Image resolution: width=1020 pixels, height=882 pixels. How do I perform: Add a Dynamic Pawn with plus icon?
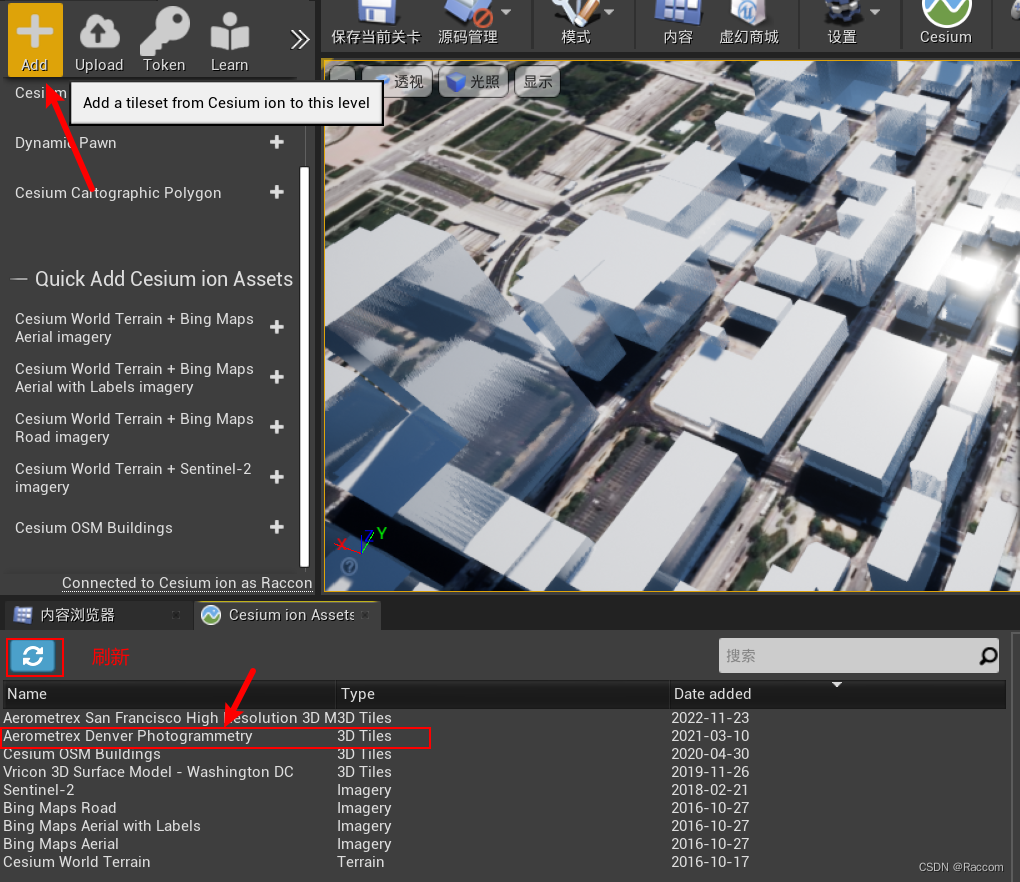point(276,142)
